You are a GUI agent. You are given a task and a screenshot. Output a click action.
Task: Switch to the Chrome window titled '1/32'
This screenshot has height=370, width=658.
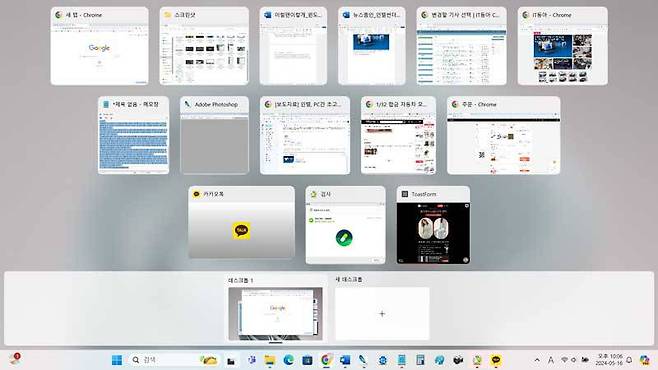click(398, 135)
